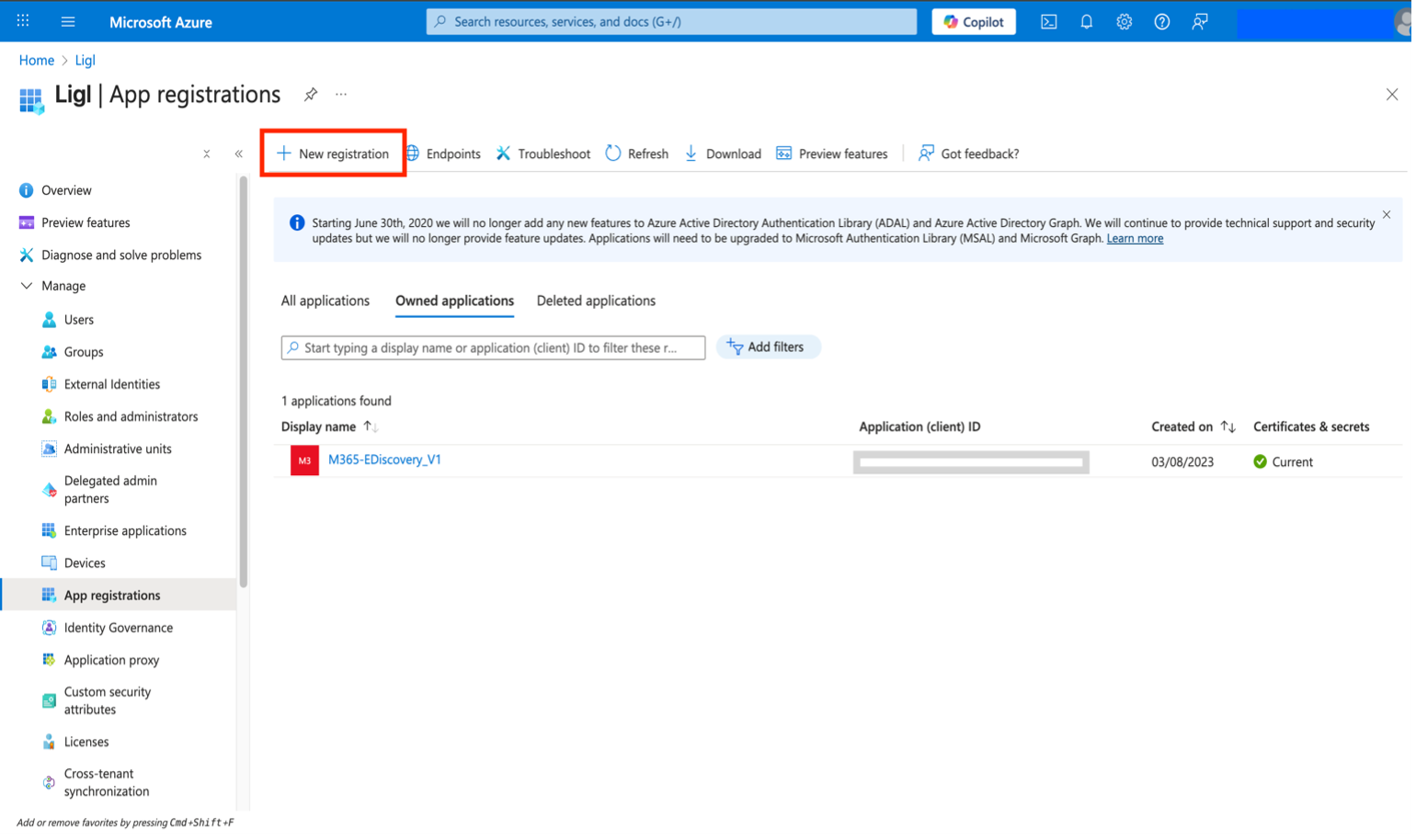Open Identity Governance
This screenshot has height=840, width=1416.
click(118, 628)
